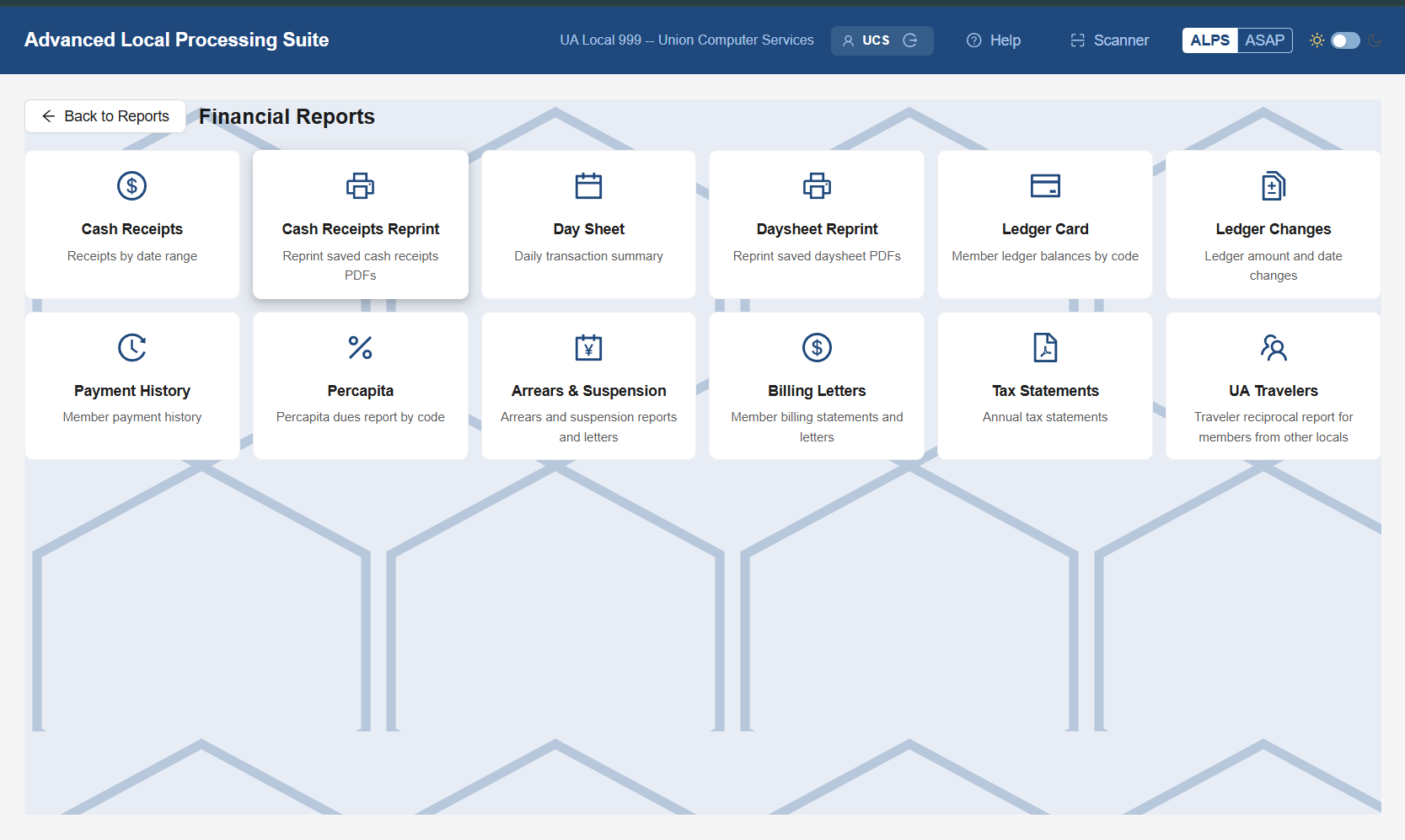Click the Advanced Local Processing Suite title
This screenshot has height=840, width=1405.
tap(176, 40)
